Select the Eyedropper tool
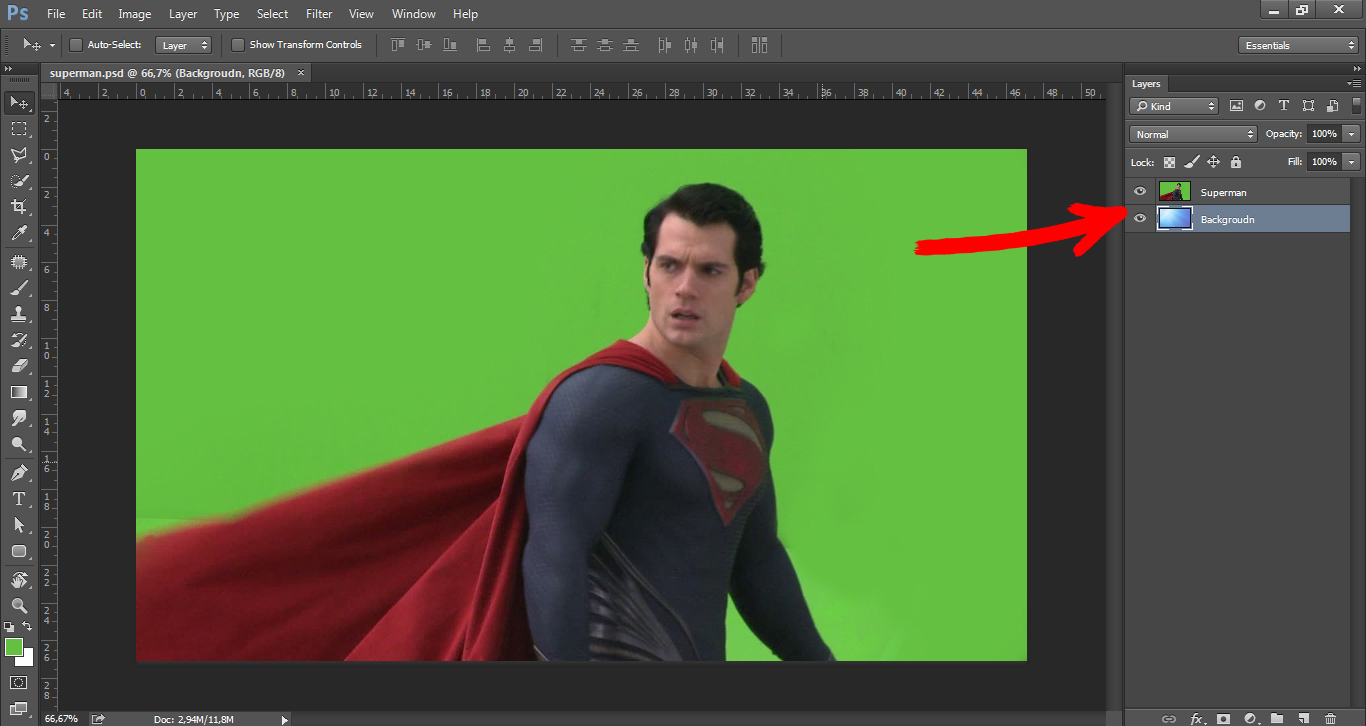The height and width of the screenshot is (726, 1366). 19,234
